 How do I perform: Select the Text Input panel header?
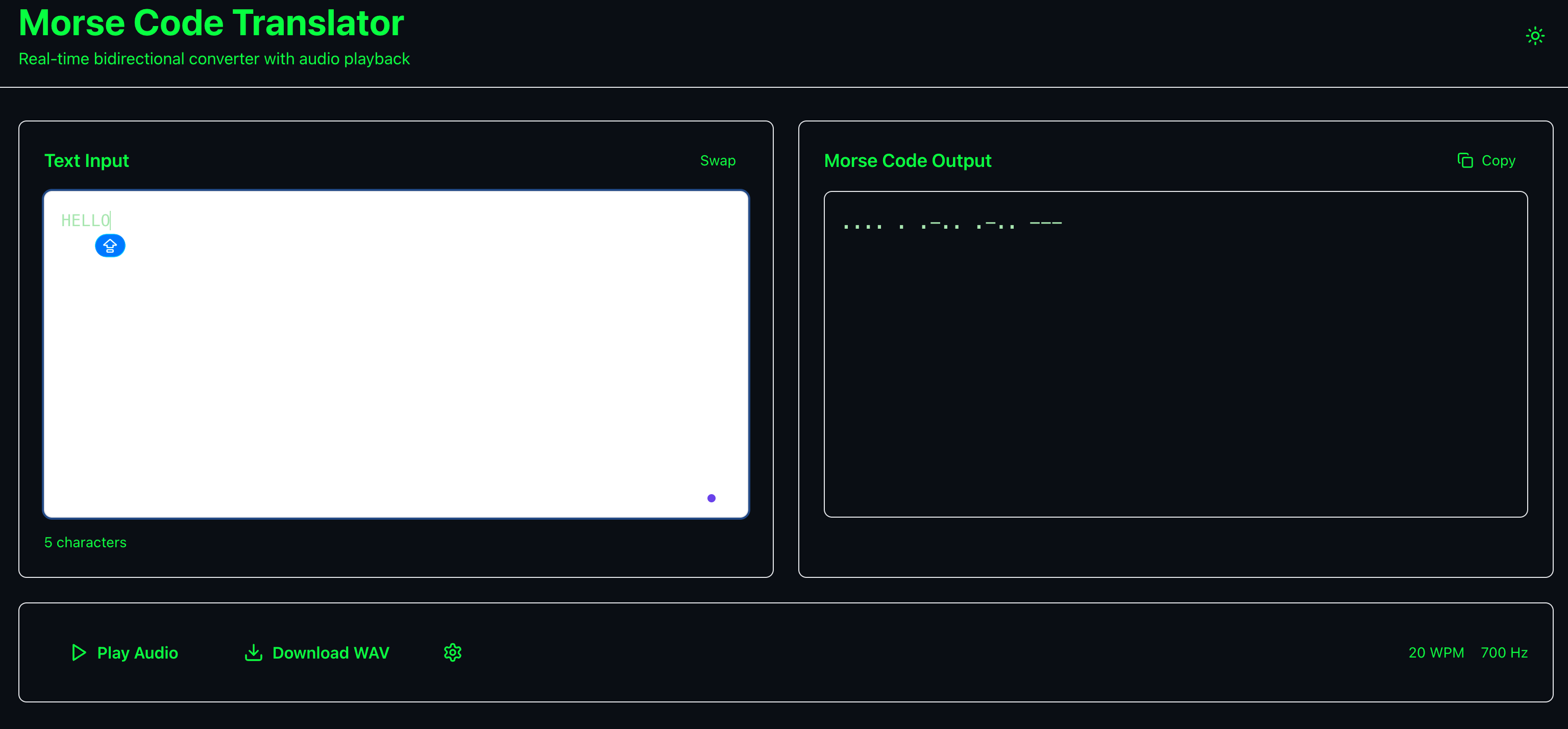coord(86,160)
